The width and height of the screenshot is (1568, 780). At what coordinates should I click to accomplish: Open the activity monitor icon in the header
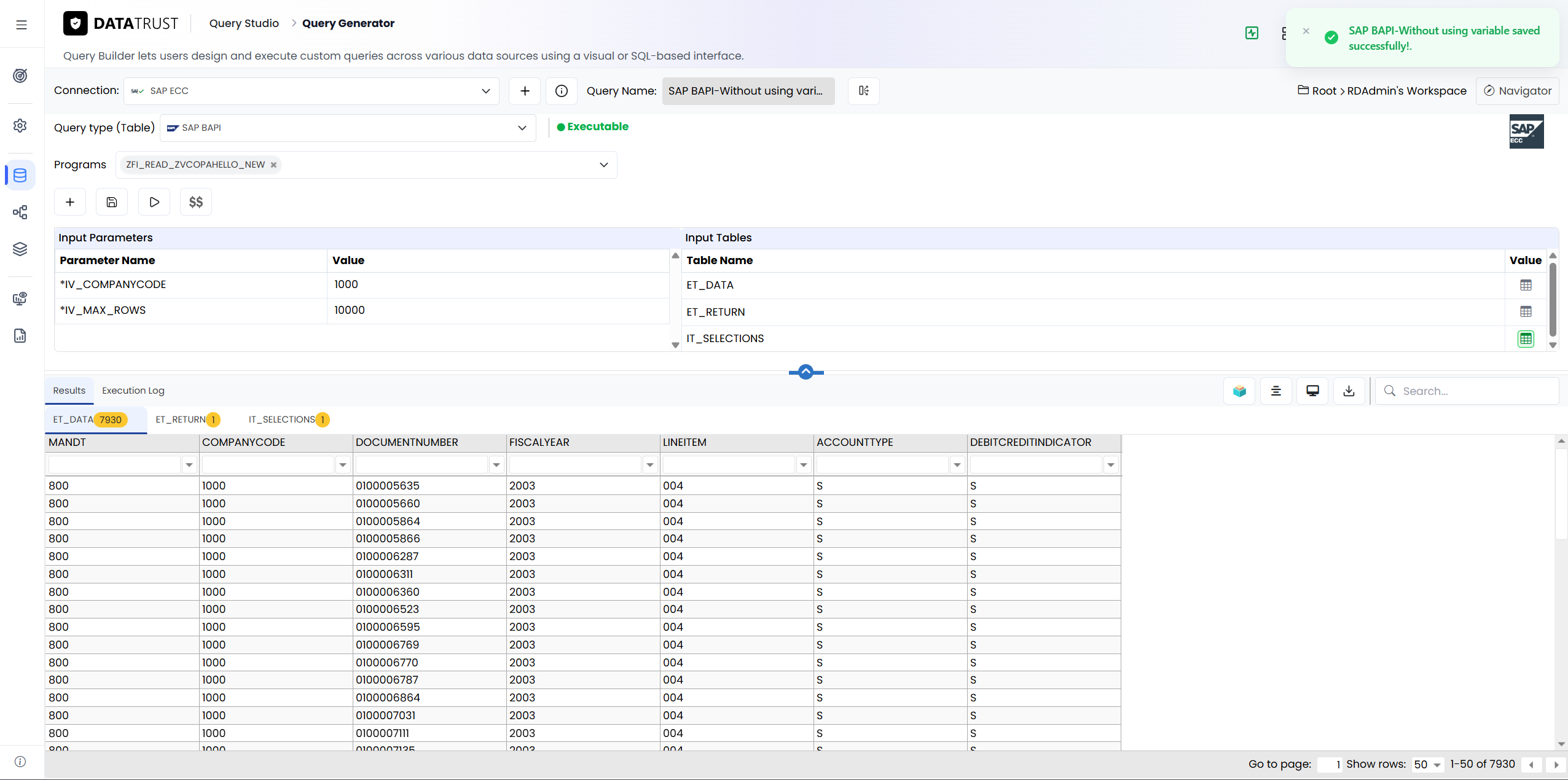[1252, 33]
